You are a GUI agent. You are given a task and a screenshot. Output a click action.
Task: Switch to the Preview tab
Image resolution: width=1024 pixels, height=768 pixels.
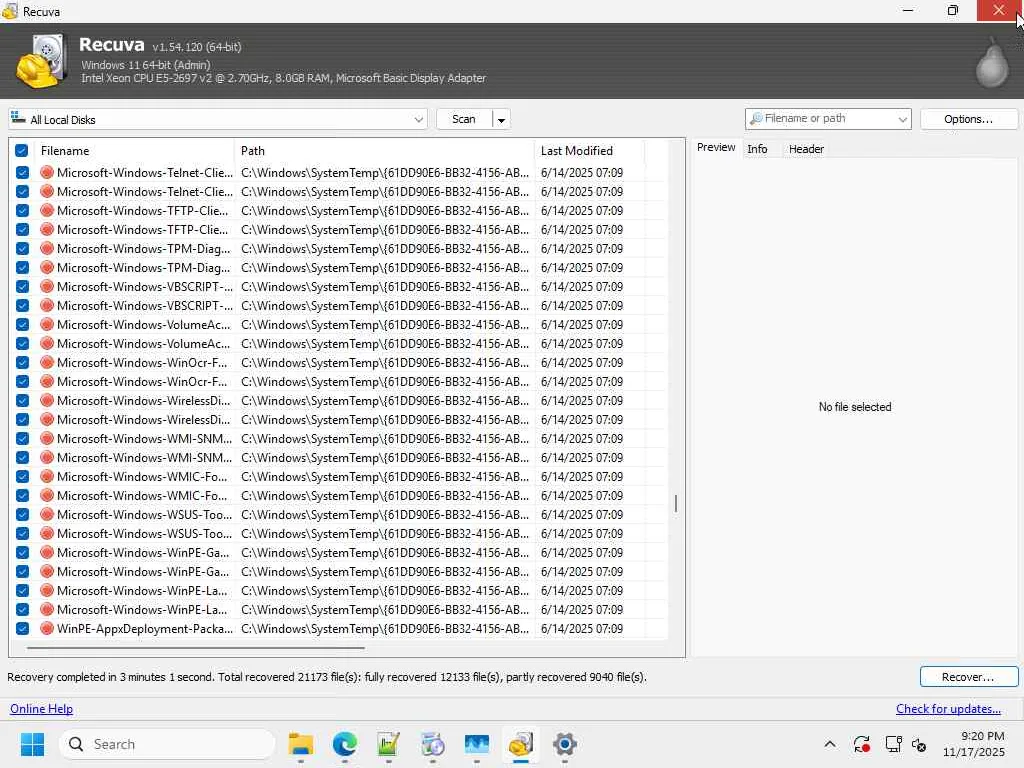tap(716, 148)
